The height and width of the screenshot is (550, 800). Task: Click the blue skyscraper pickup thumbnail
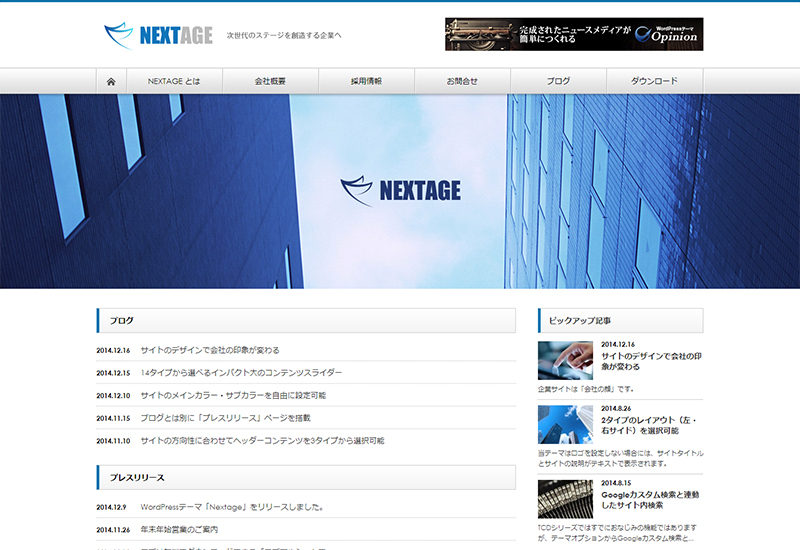[565, 424]
